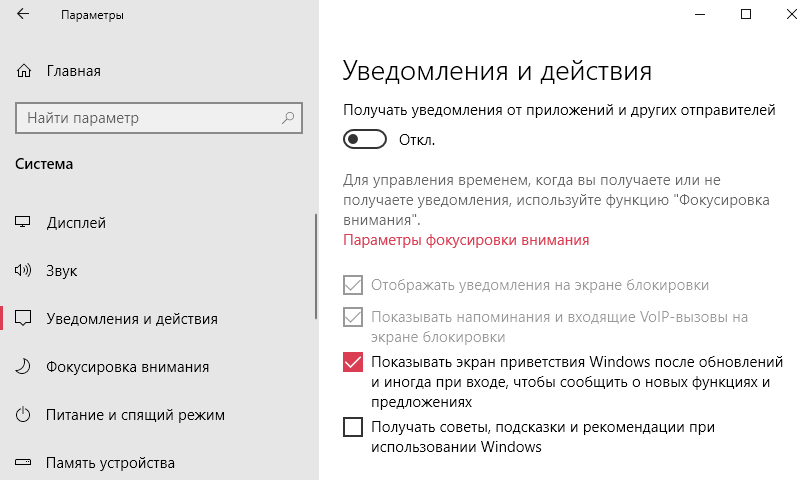The width and height of the screenshot is (810, 480).
Task: Click the Power and sleep (Питание) icon
Action: tap(24, 415)
